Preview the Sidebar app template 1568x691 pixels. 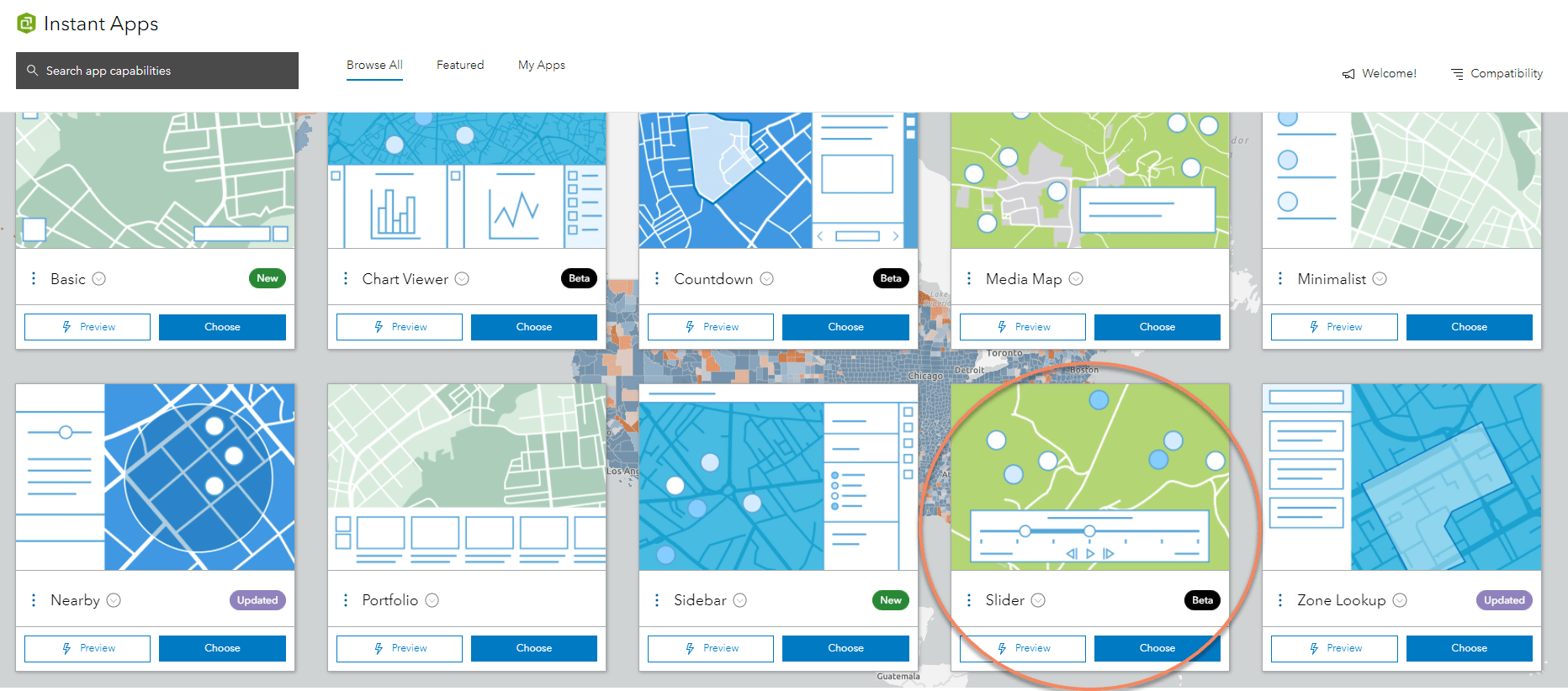click(x=711, y=648)
